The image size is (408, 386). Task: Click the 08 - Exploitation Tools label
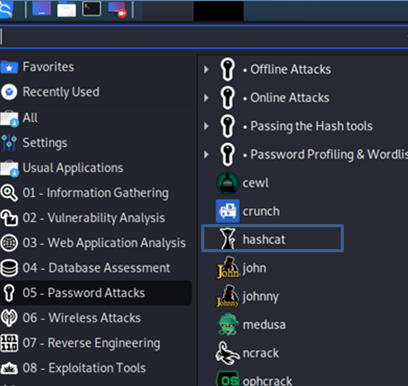(x=84, y=368)
